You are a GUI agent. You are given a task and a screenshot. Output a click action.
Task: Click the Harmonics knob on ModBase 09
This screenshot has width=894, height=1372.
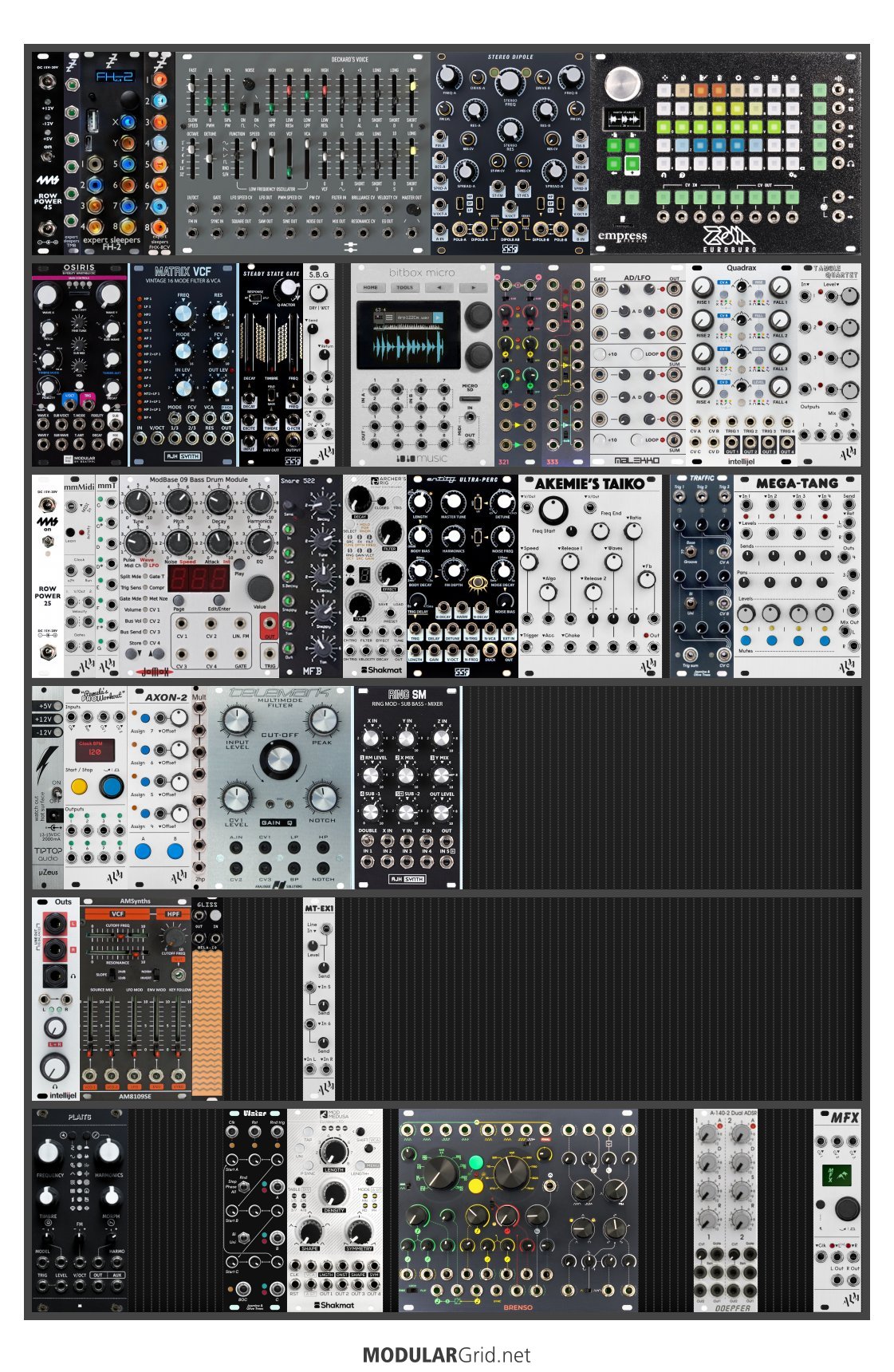tap(258, 503)
